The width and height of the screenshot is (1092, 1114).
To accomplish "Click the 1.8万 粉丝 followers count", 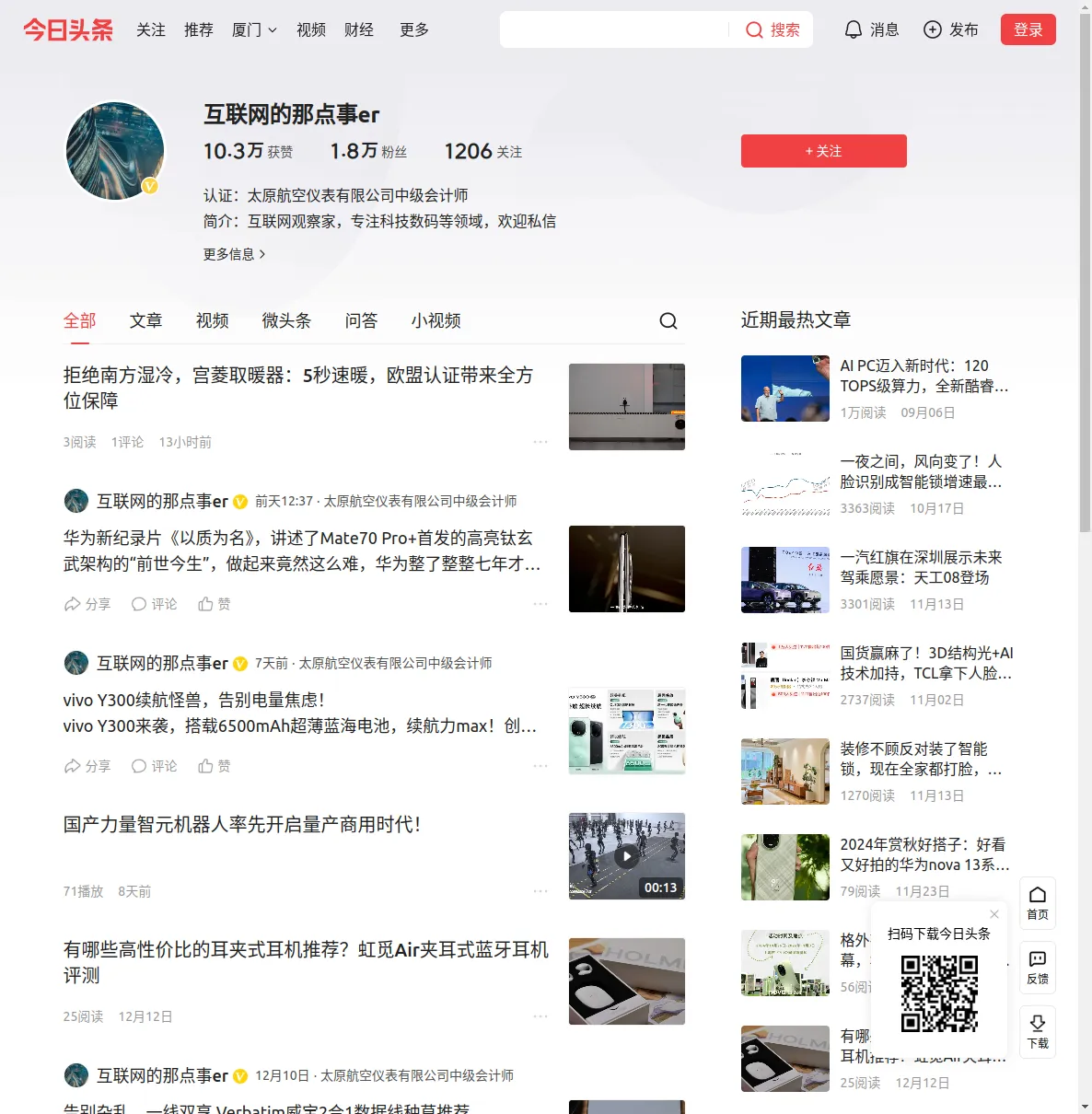I will 368,151.
